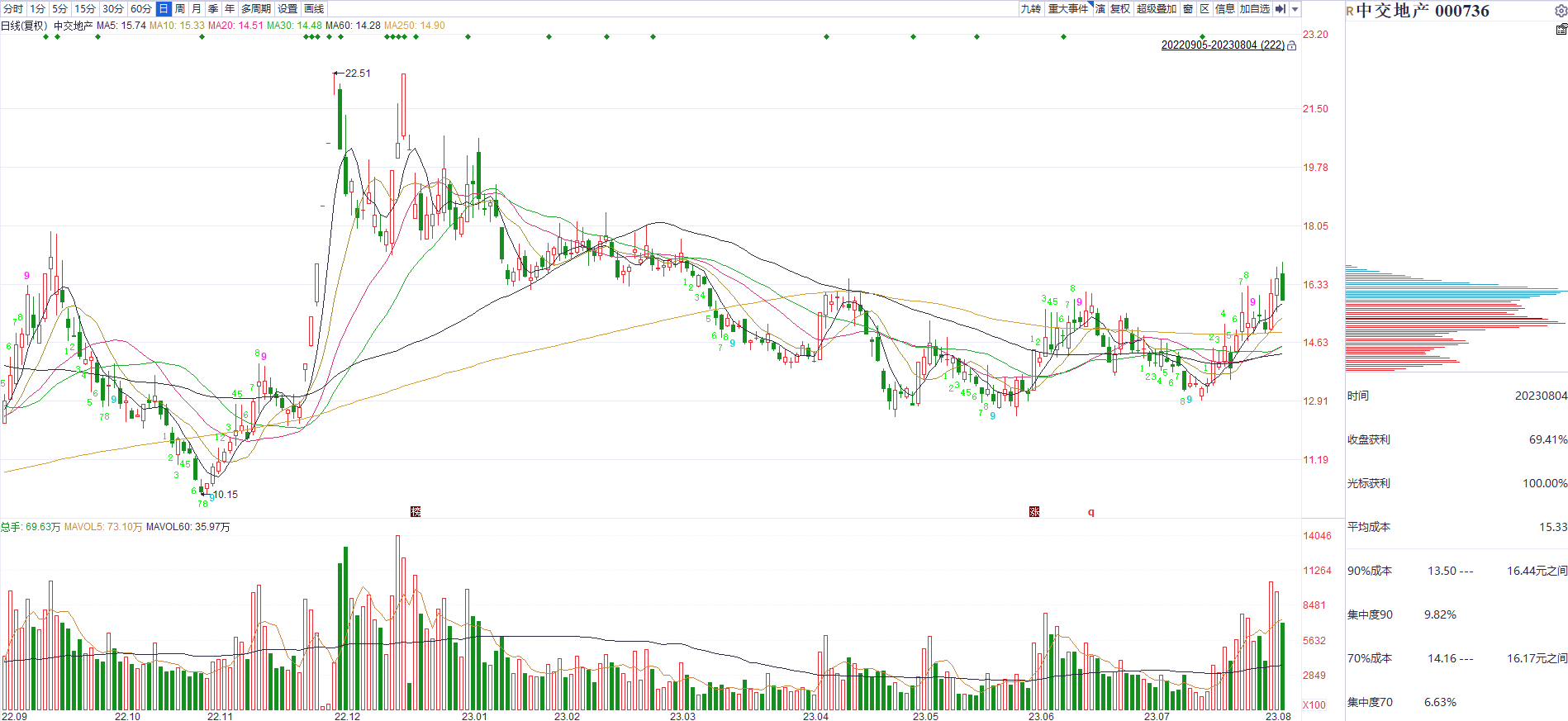Click the MA250: 14.90 indicator label

coord(415,26)
